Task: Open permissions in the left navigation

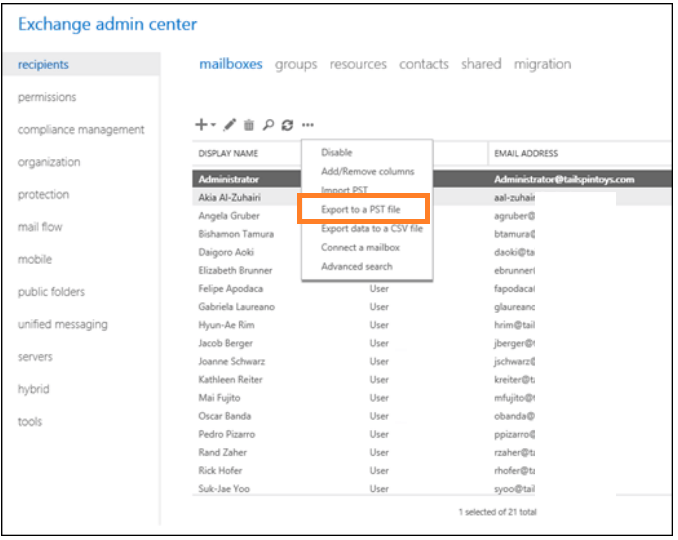Action: pos(47,97)
